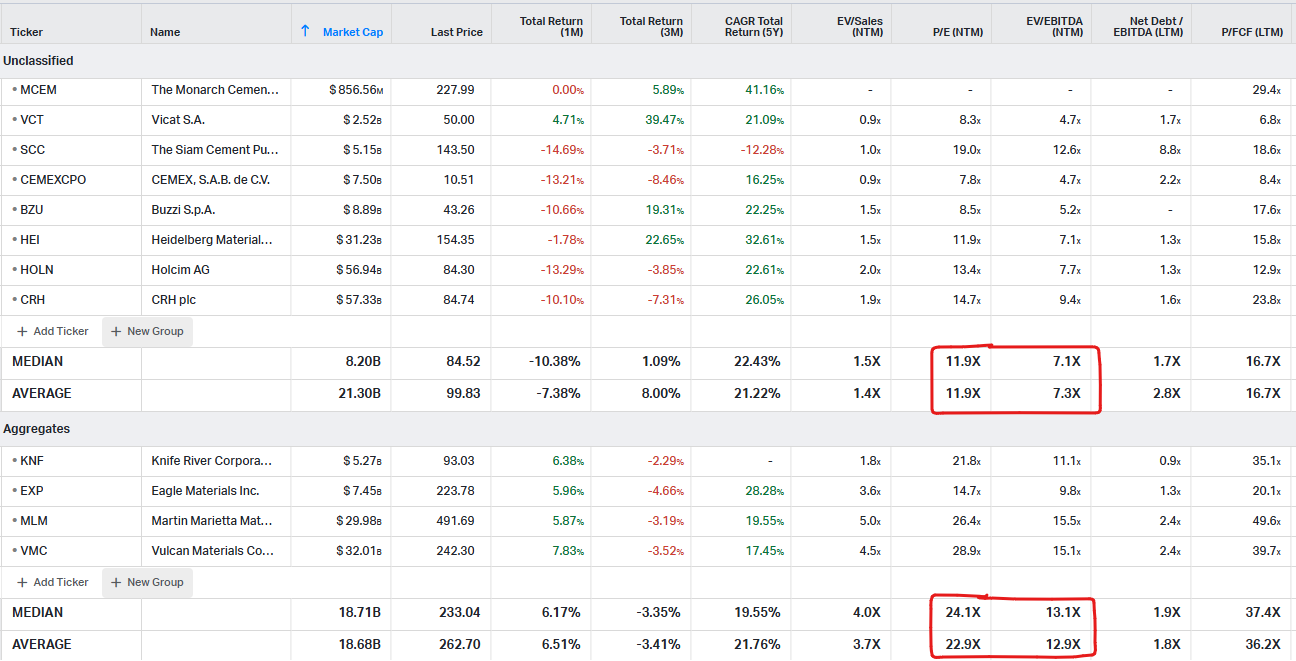Select the Vulcan Materials company name
Image resolution: width=1296 pixels, height=661 pixels.
pyautogui.click(x=213, y=551)
